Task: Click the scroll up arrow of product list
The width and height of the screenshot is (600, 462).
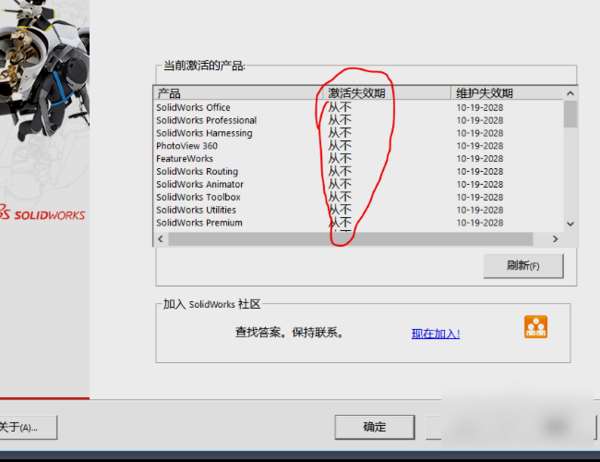Action: 570,93
